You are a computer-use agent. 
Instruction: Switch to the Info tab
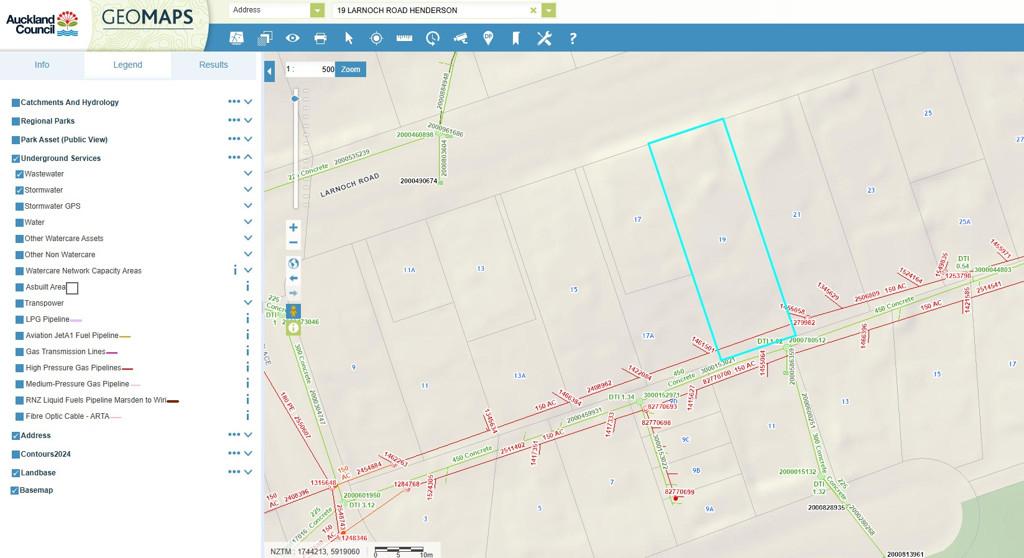click(x=42, y=65)
